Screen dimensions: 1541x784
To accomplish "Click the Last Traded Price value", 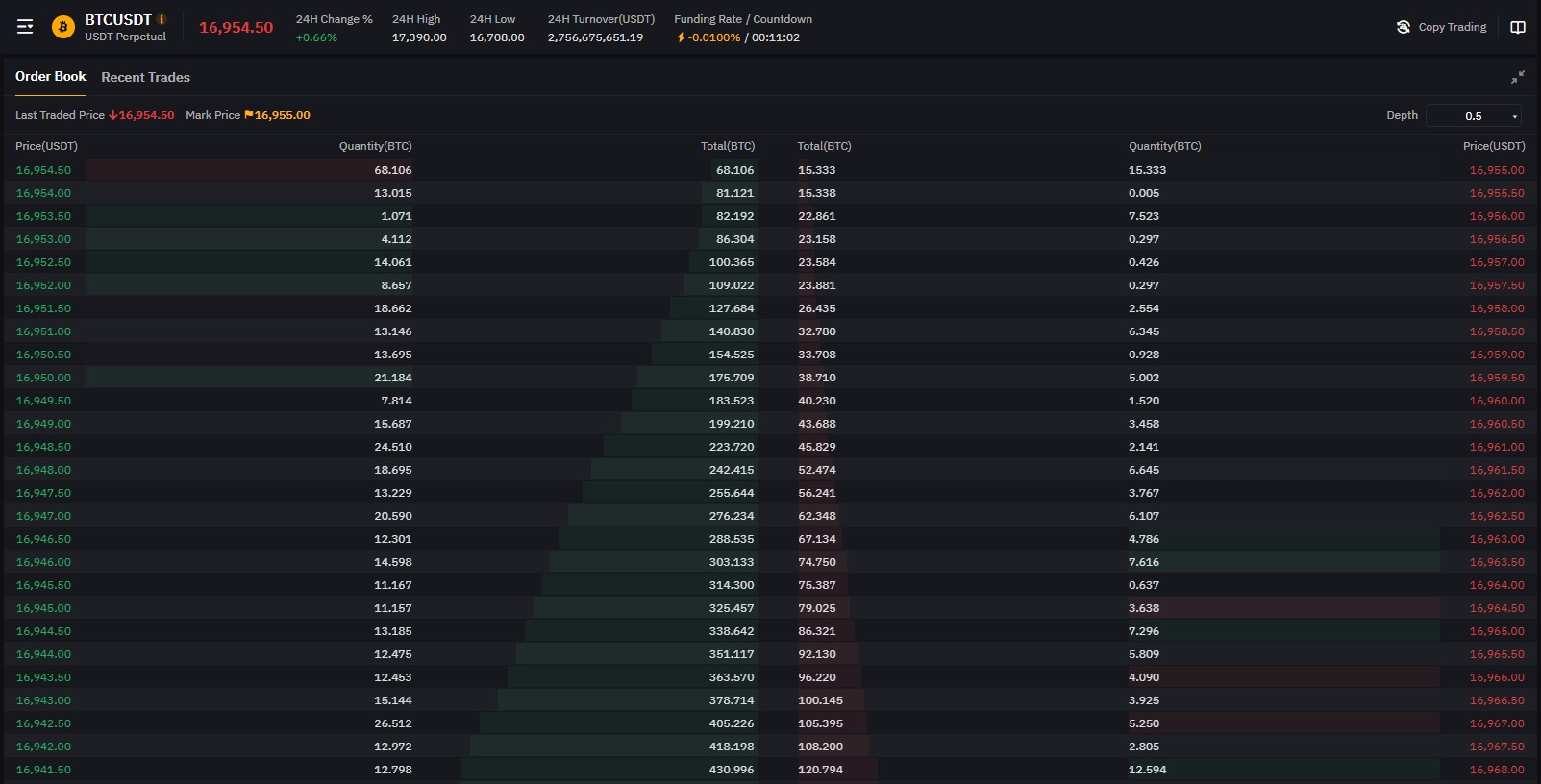I will coord(147,115).
